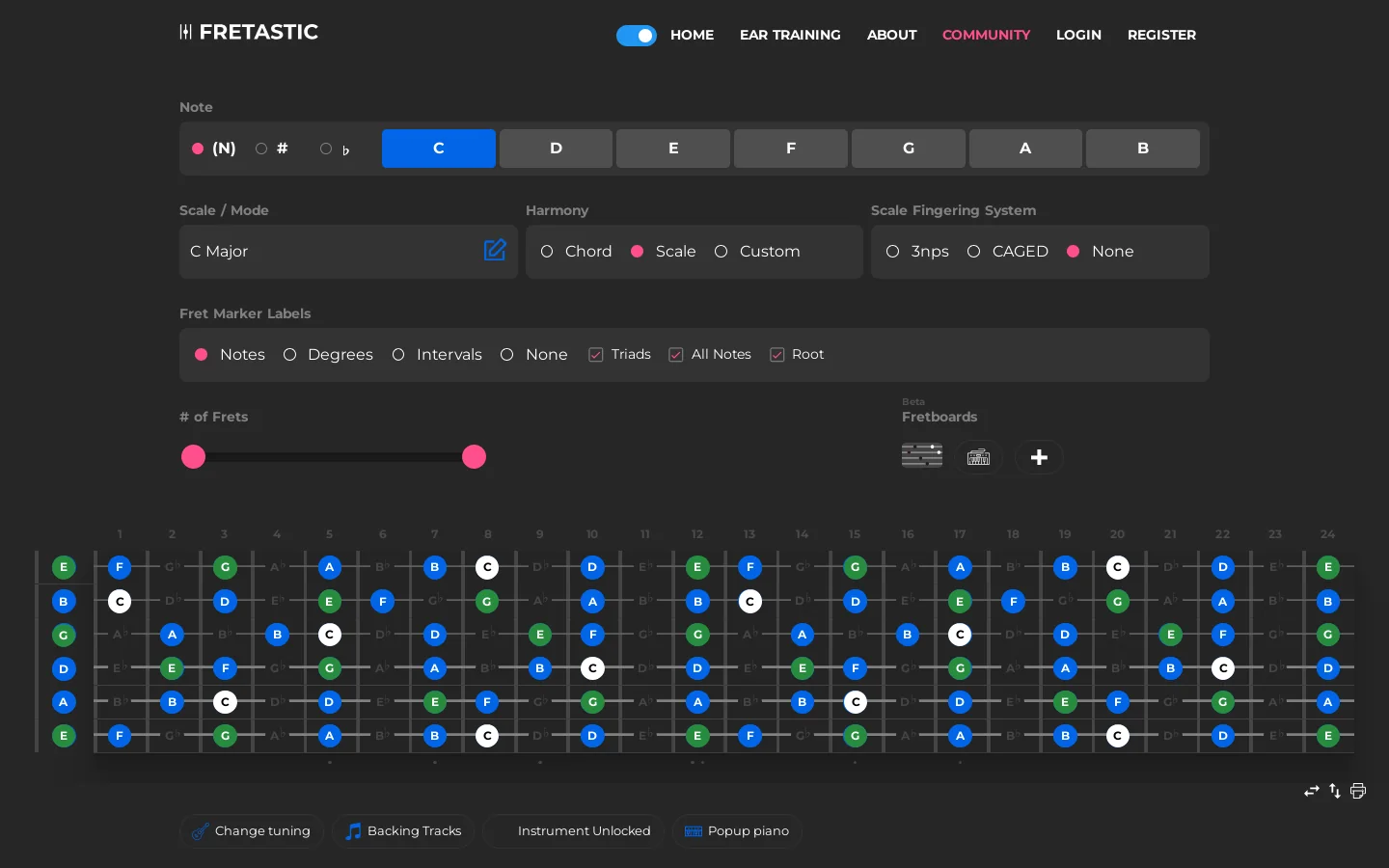This screenshot has height=868, width=1389.
Task: Add a new fretboard with the plus icon
Action: pos(1039,457)
